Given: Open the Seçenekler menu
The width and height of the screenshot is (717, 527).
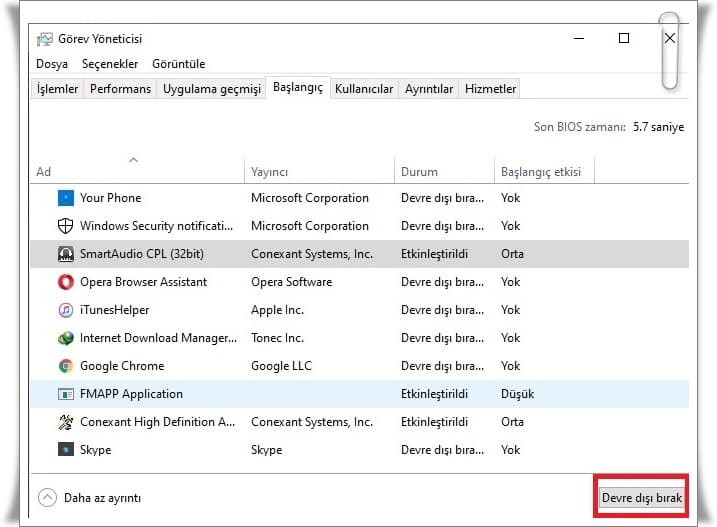Looking at the screenshot, I should 110,64.
